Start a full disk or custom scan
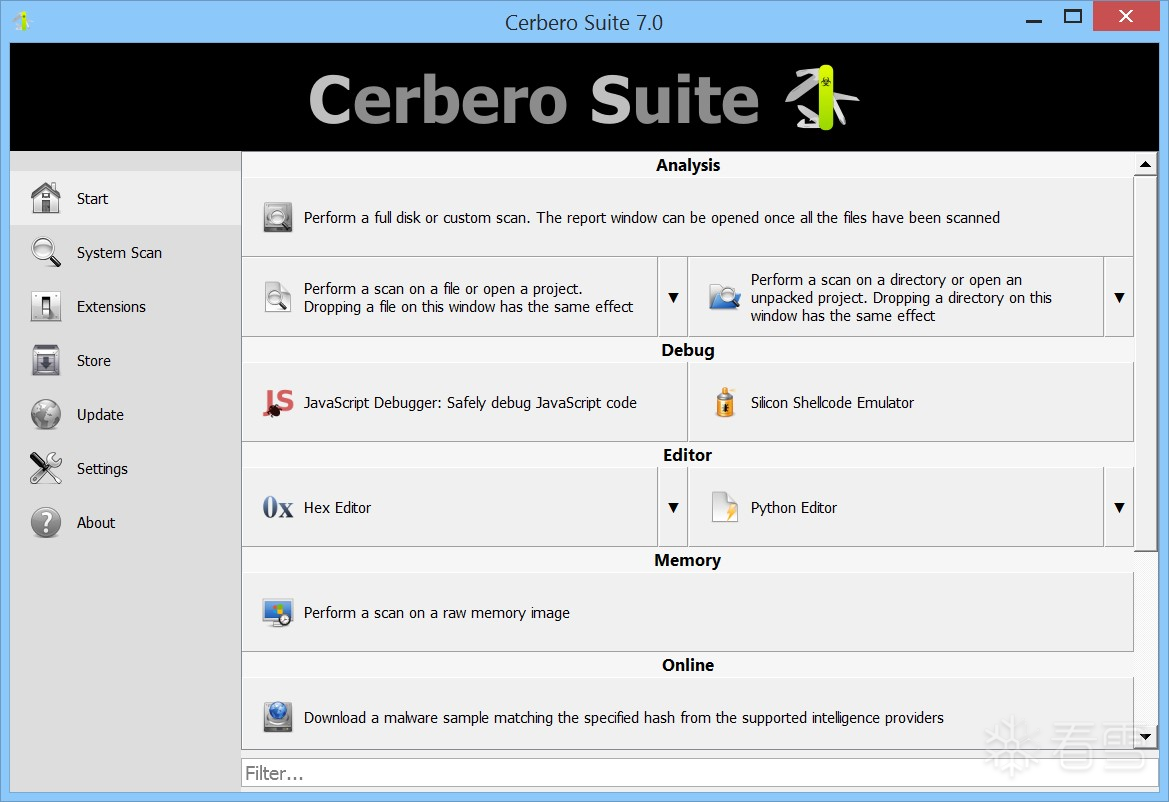The width and height of the screenshot is (1169, 802). 687,218
